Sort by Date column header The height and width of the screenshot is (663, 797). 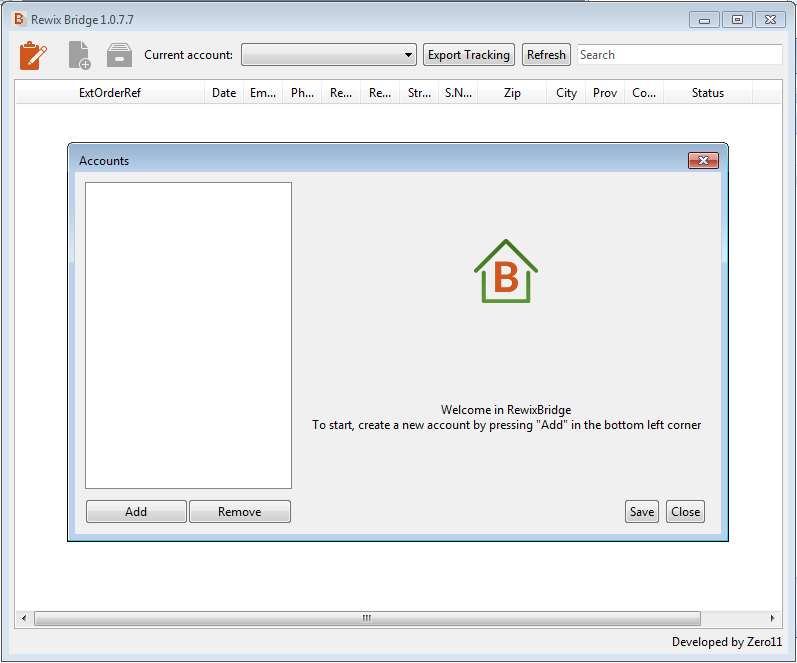tap(224, 93)
